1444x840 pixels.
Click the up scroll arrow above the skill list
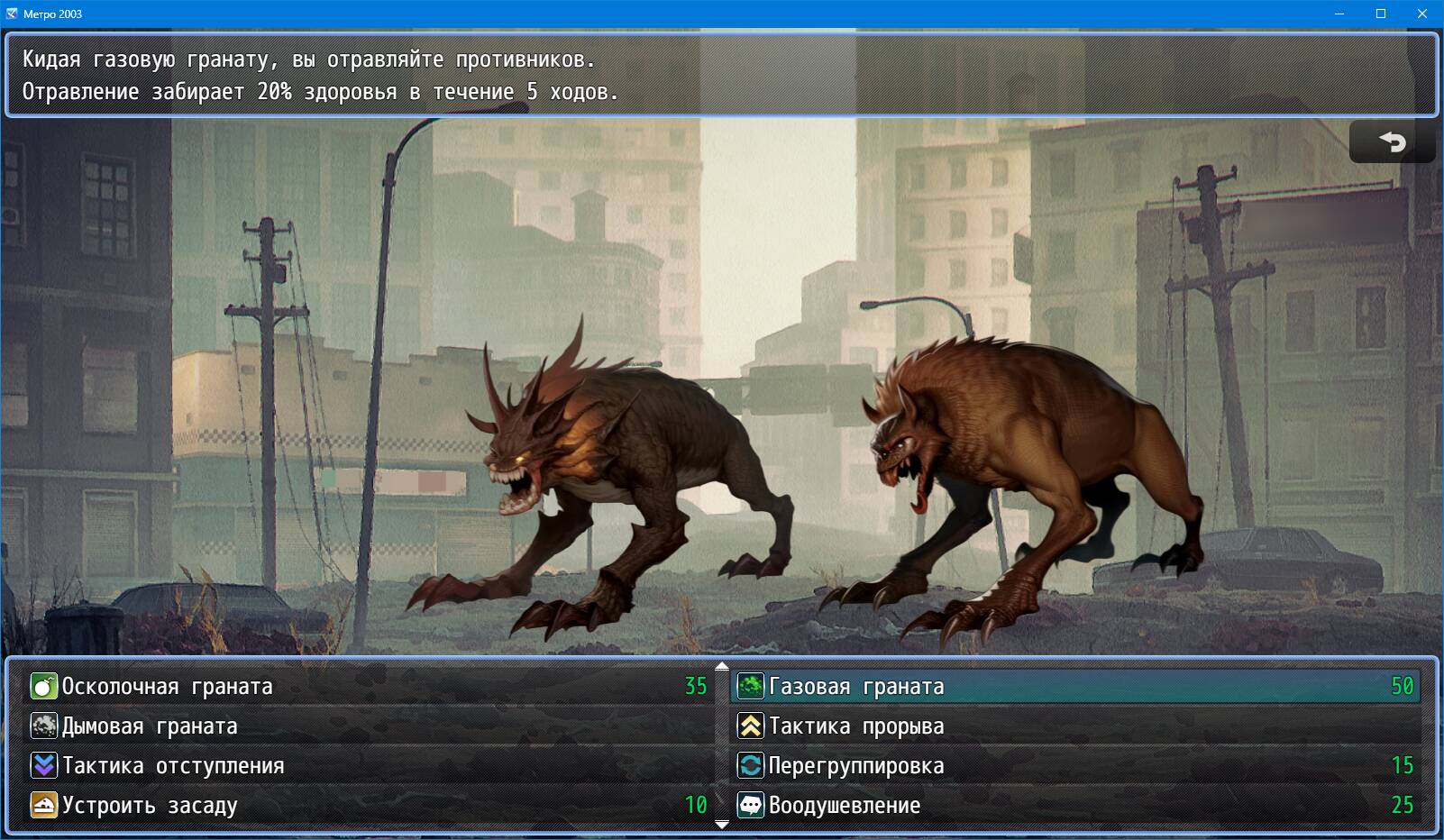point(720,667)
